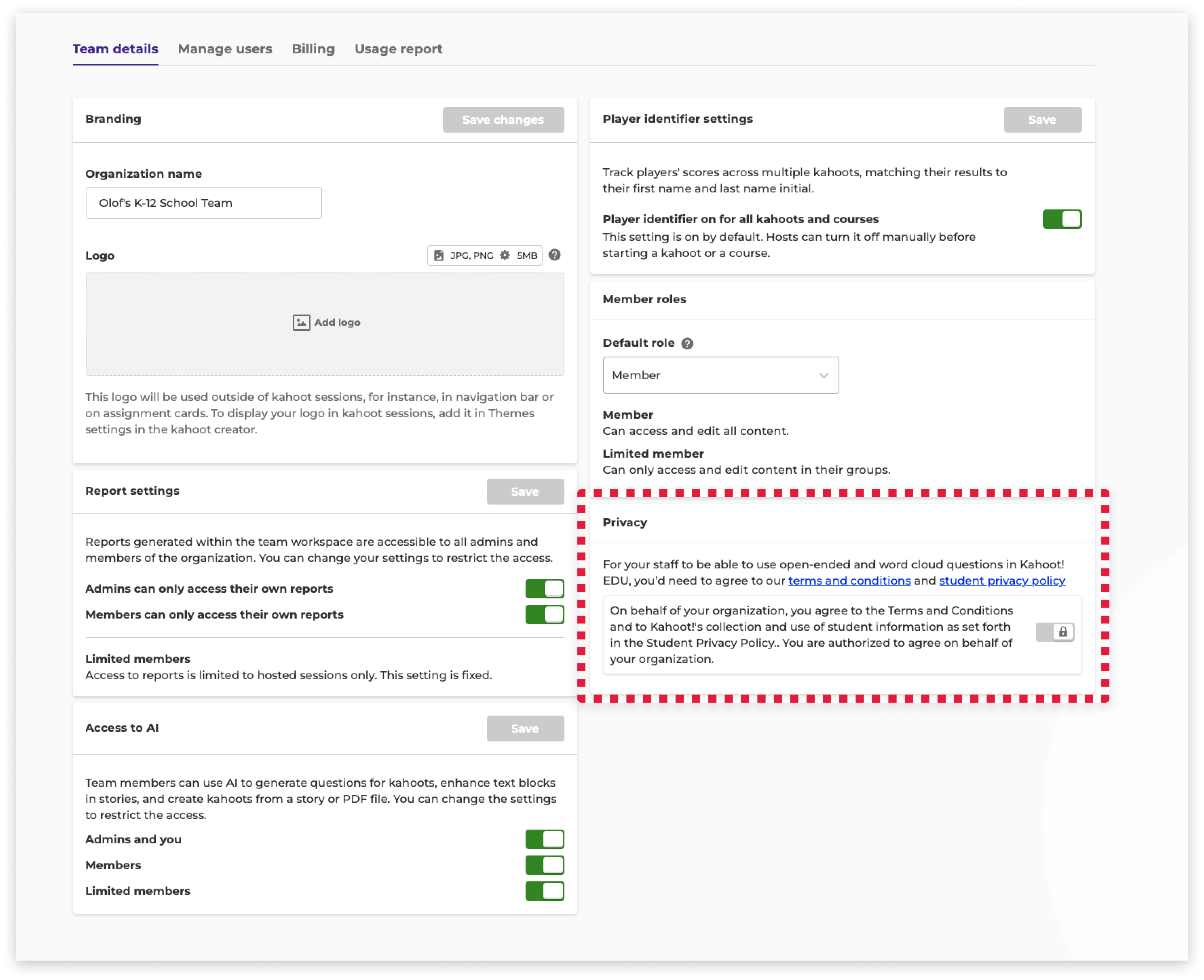Go to the Usage report tab
The width and height of the screenshot is (1204, 980).
click(398, 49)
